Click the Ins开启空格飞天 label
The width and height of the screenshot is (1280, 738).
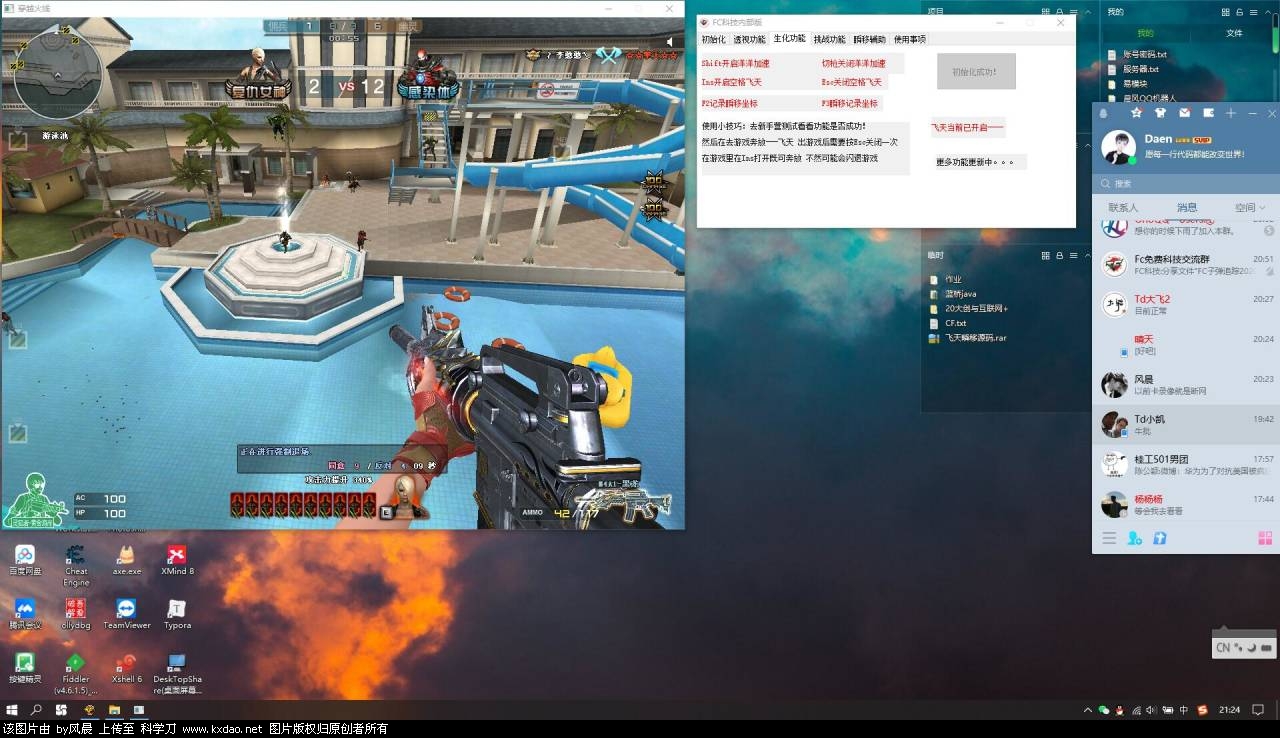731,82
